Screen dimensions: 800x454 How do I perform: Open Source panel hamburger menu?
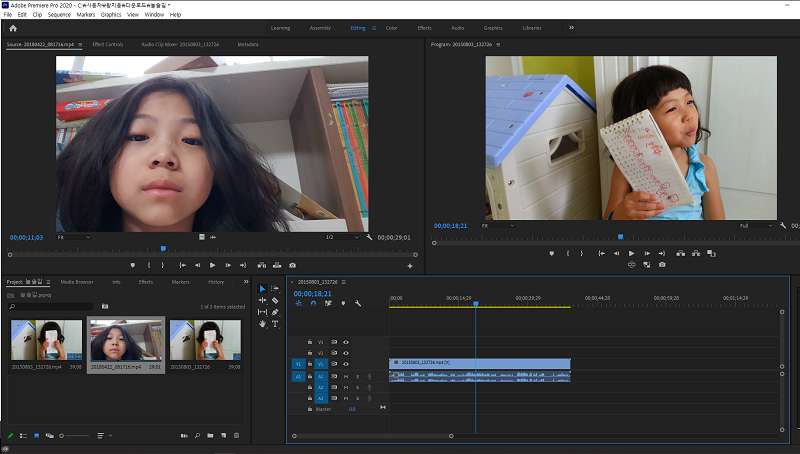(80, 44)
